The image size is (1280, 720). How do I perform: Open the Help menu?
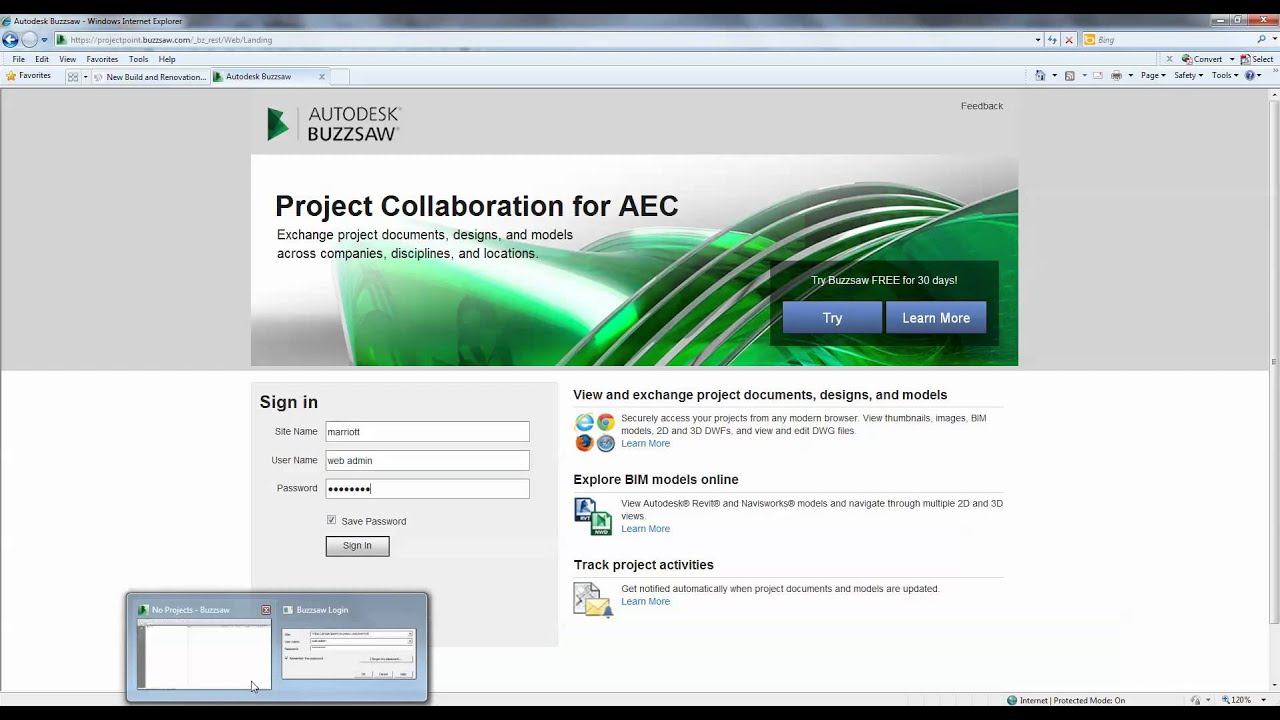point(167,59)
